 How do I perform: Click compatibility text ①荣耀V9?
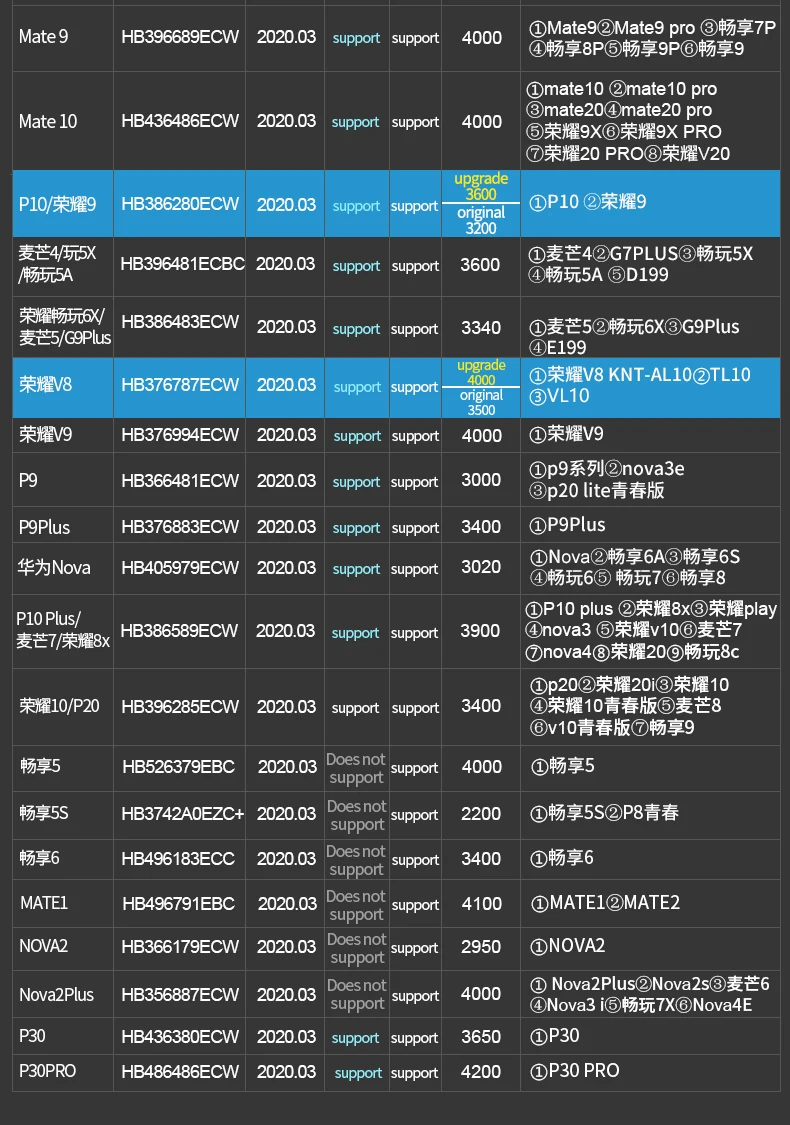coord(566,434)
